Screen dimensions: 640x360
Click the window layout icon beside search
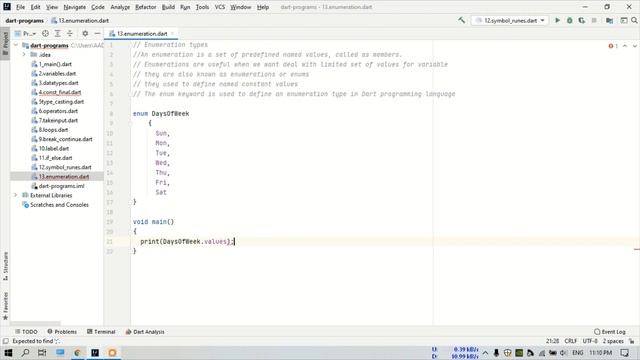tap(624, 20)
